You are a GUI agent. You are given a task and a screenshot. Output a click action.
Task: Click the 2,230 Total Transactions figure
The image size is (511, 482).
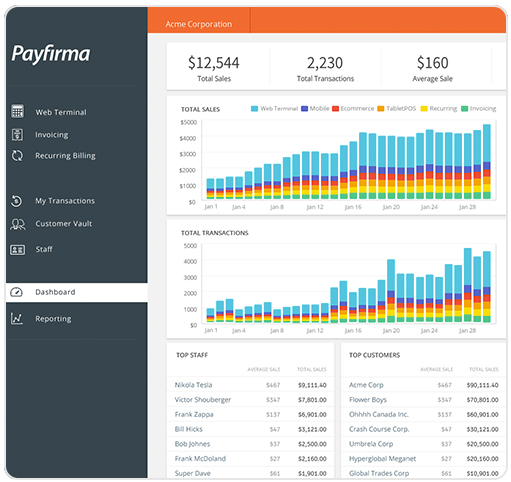pyautogui.click(x=325, y=63)
